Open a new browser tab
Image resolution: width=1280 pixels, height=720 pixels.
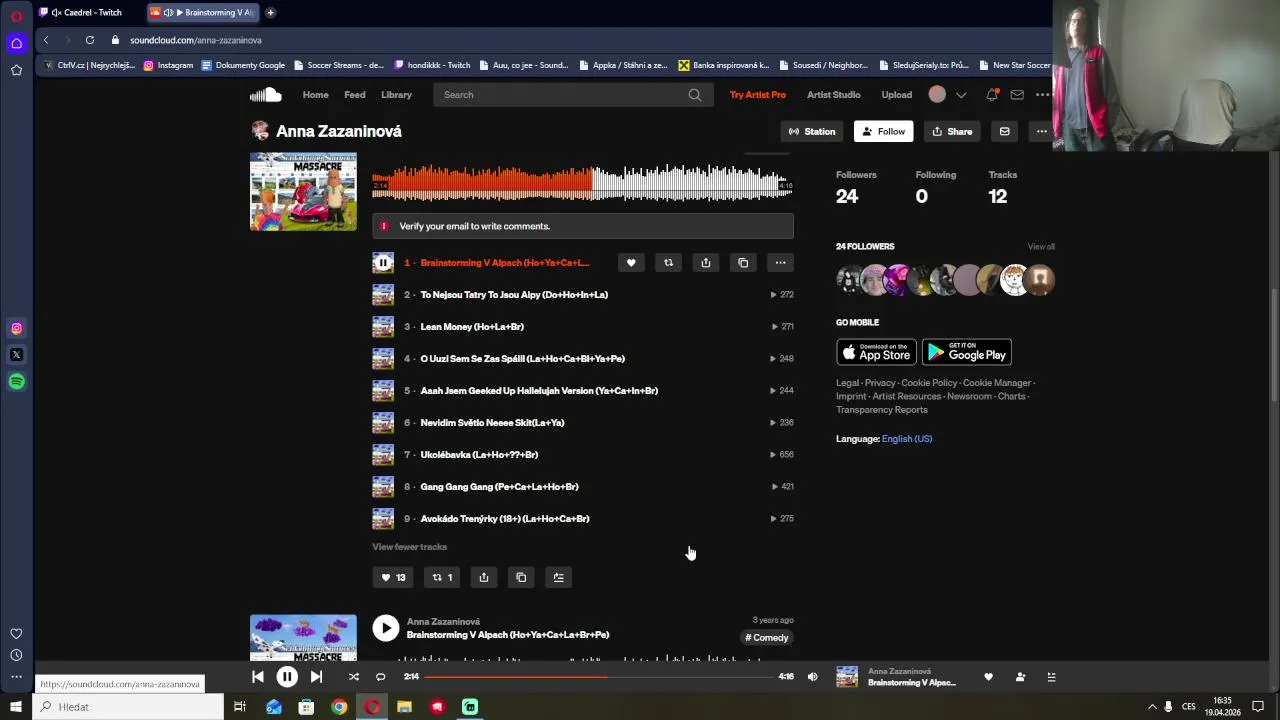point(270,13)
